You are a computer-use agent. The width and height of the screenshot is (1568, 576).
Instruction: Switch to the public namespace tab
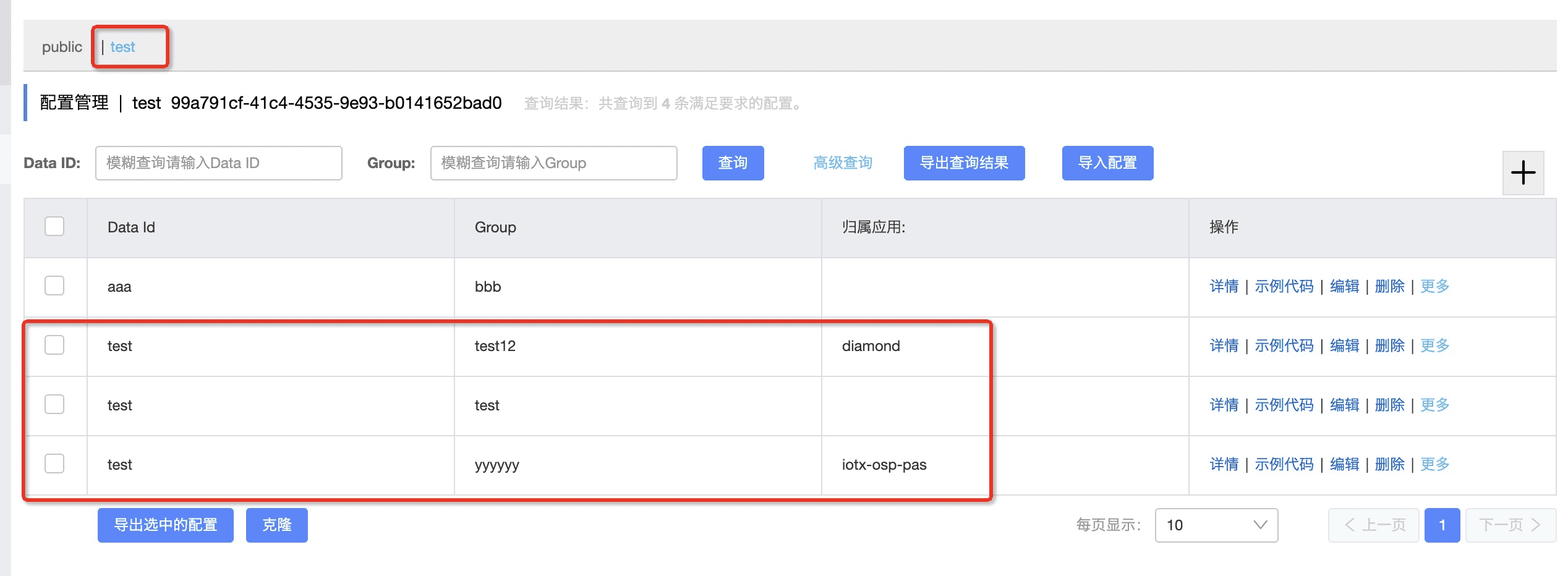[62, 47]
